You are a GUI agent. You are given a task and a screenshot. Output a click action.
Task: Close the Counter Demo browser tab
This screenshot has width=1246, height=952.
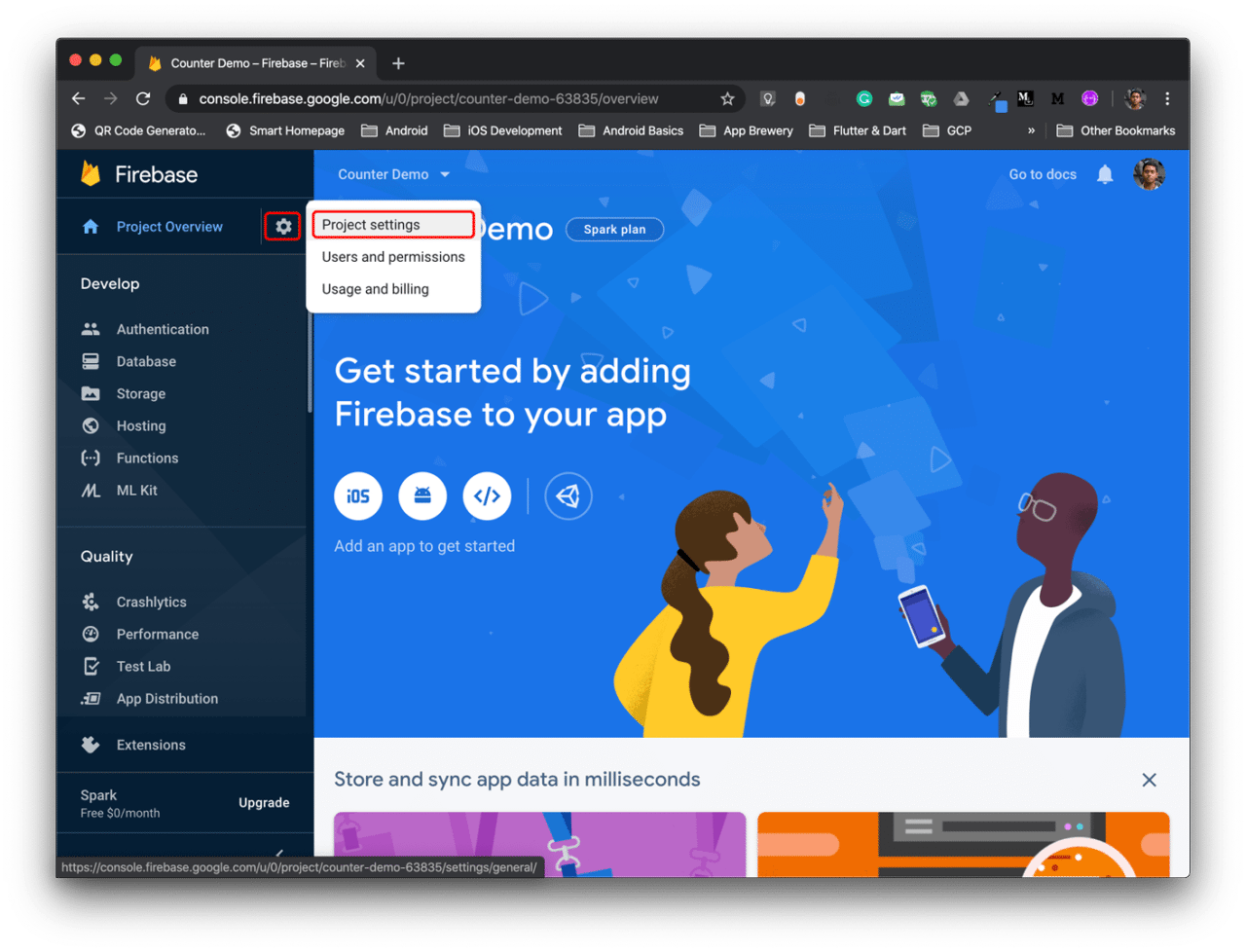pyautogui.click(x=360, y=63)
